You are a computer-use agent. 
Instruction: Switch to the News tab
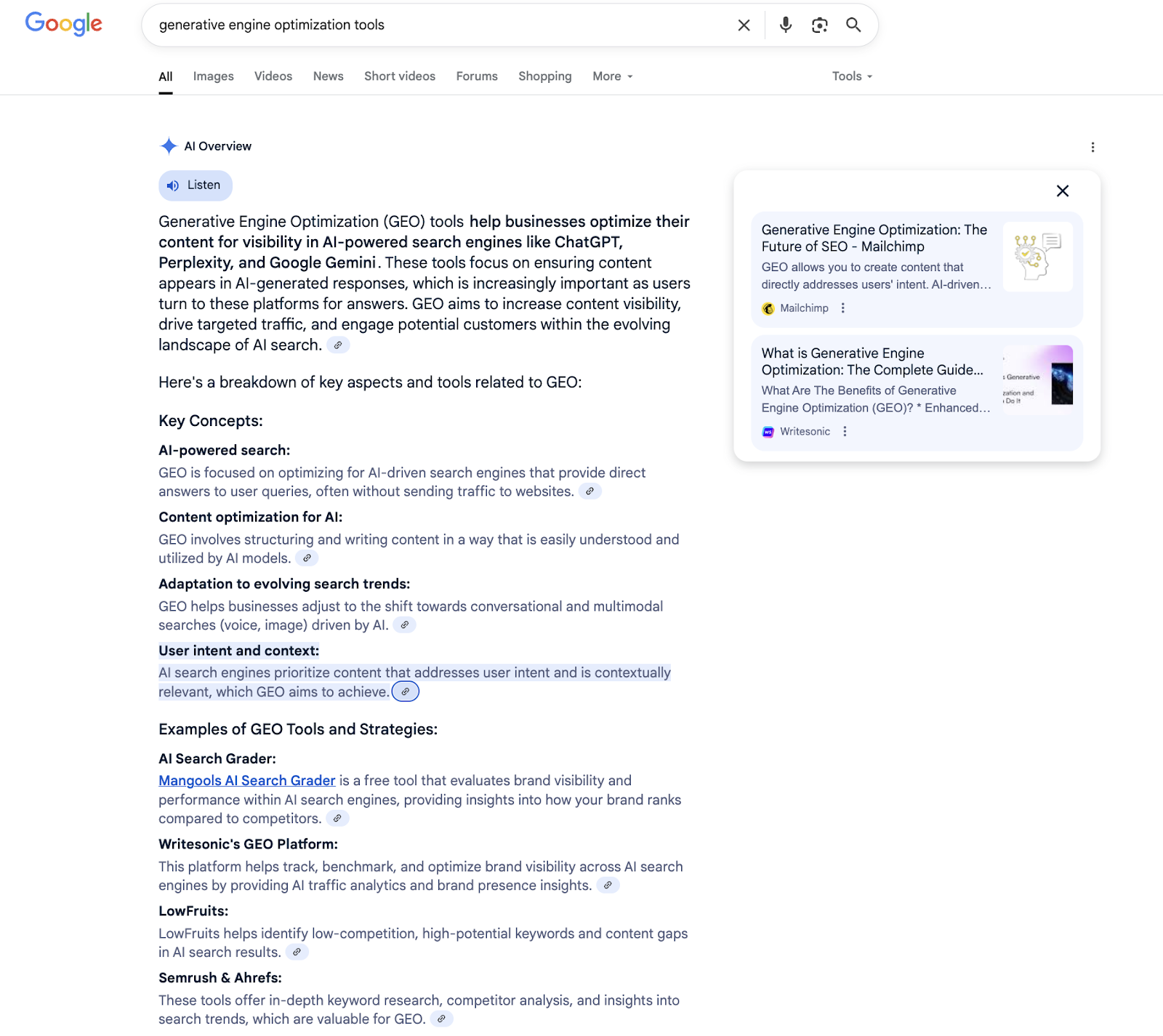coord(329,76)
